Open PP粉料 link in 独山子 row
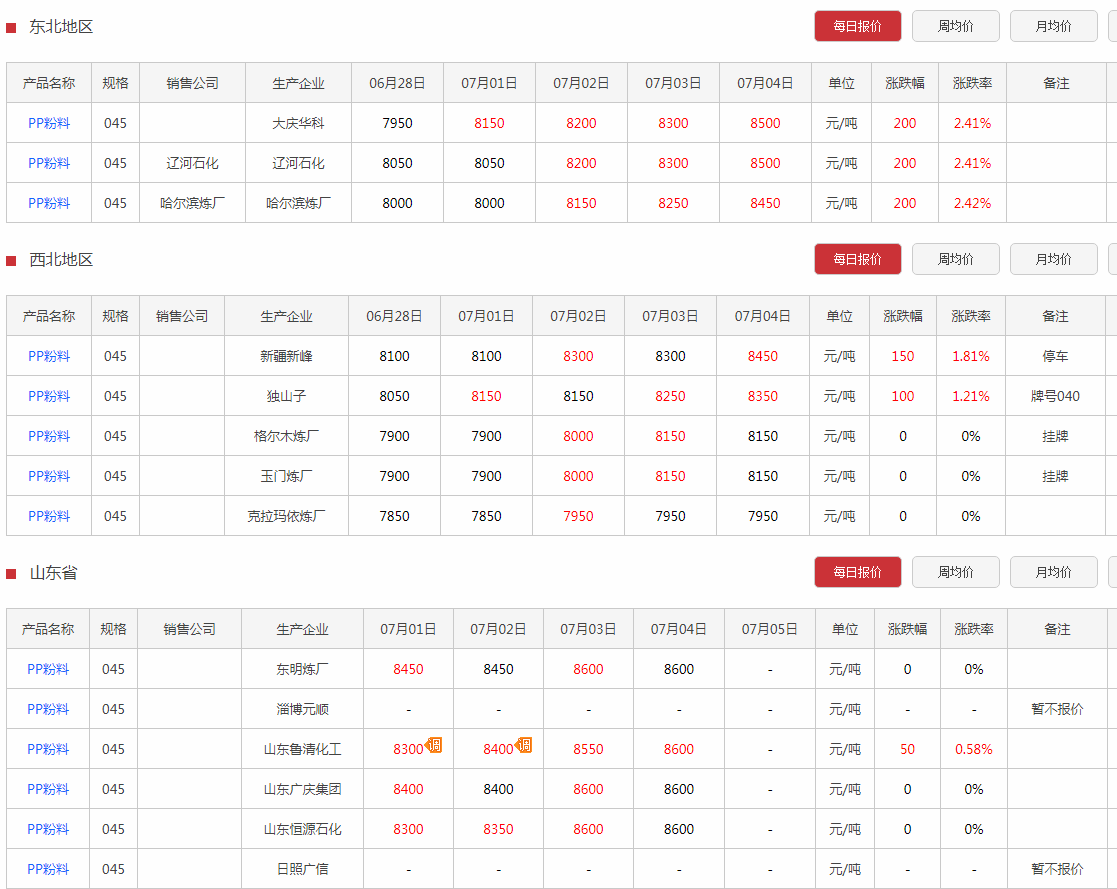The image size is (1117, 889). pos(49,396)
